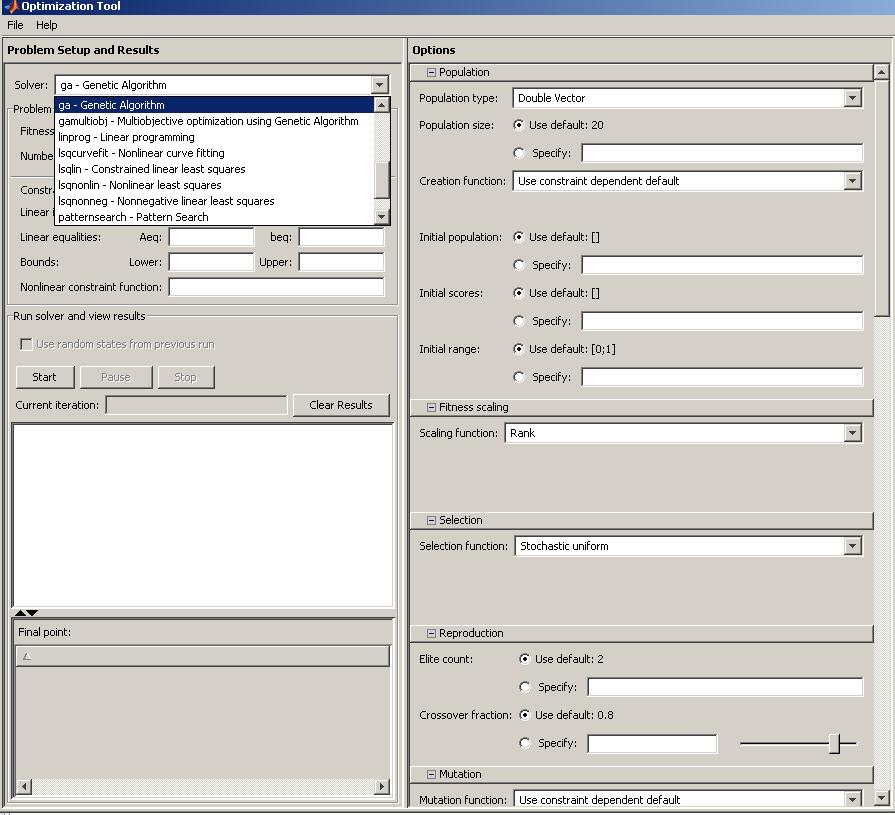This screenshot has width=895, height=815.
Task: Select Initial scores Use default radio
Action: point(519,293)
